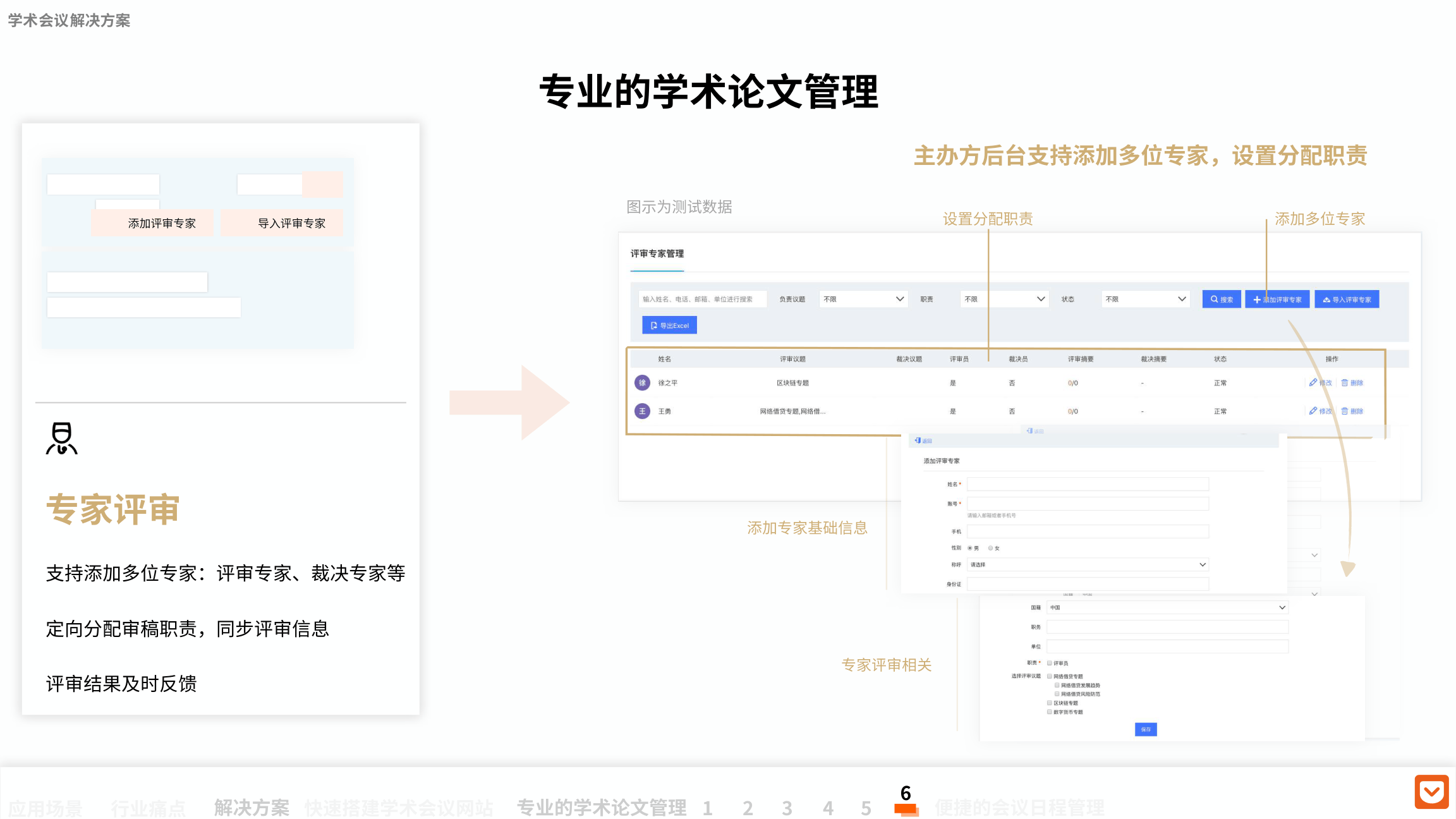Select the 男 radio button
The height and width of the screenshot is (819, 1456).
pyautogui.click(x=970, y=548)
